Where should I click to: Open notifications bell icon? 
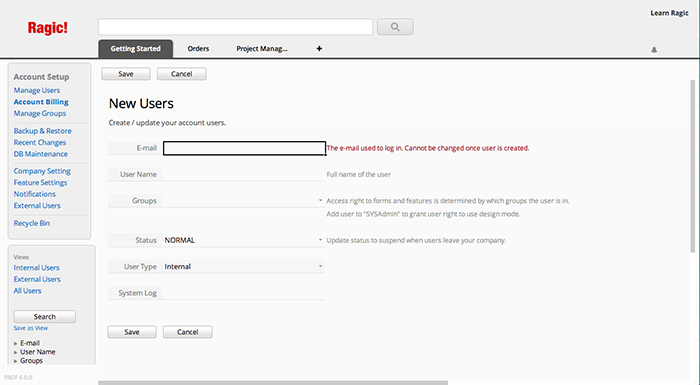click(654, 50)
